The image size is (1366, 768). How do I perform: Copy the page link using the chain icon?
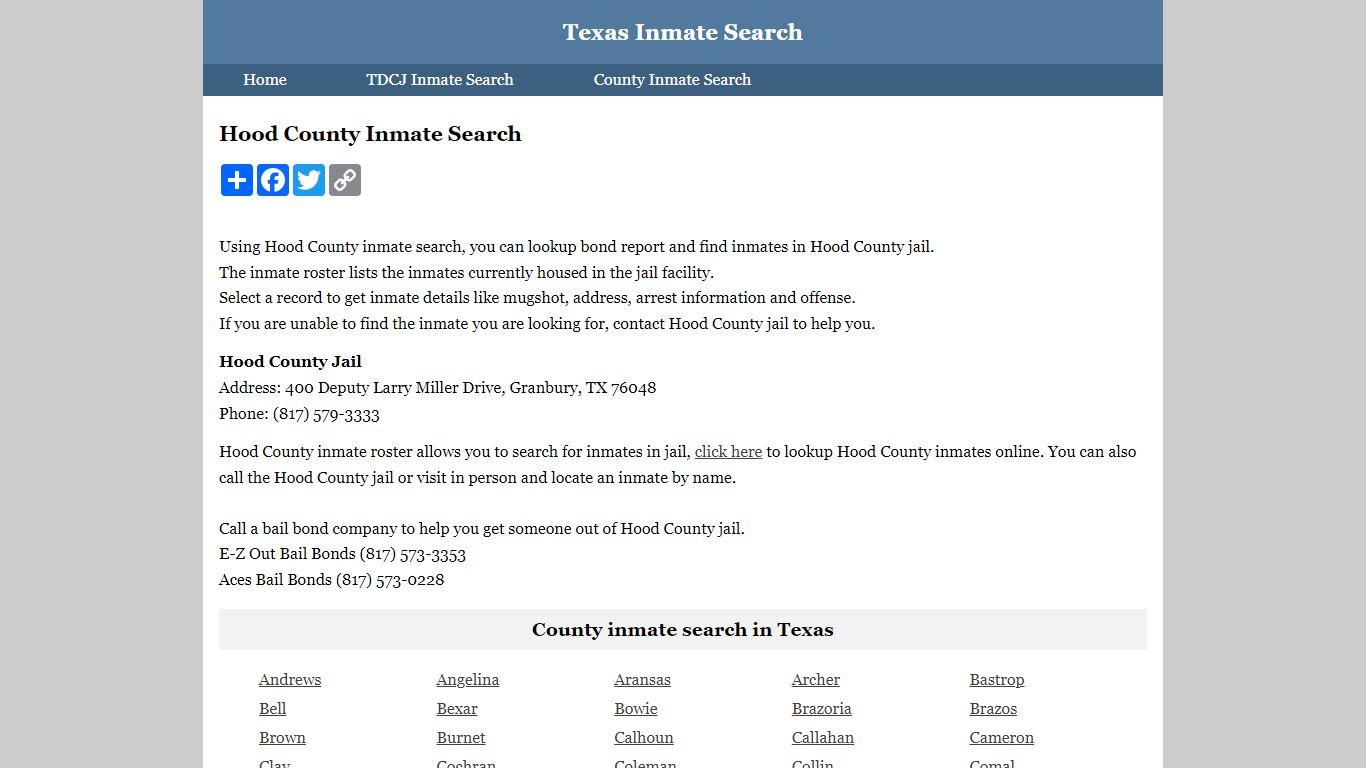coord(344,180)
